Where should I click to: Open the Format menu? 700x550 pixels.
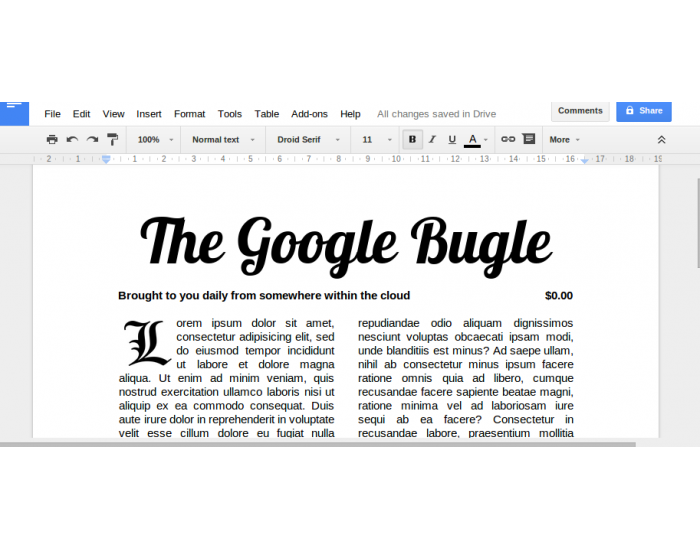(189, 114)
